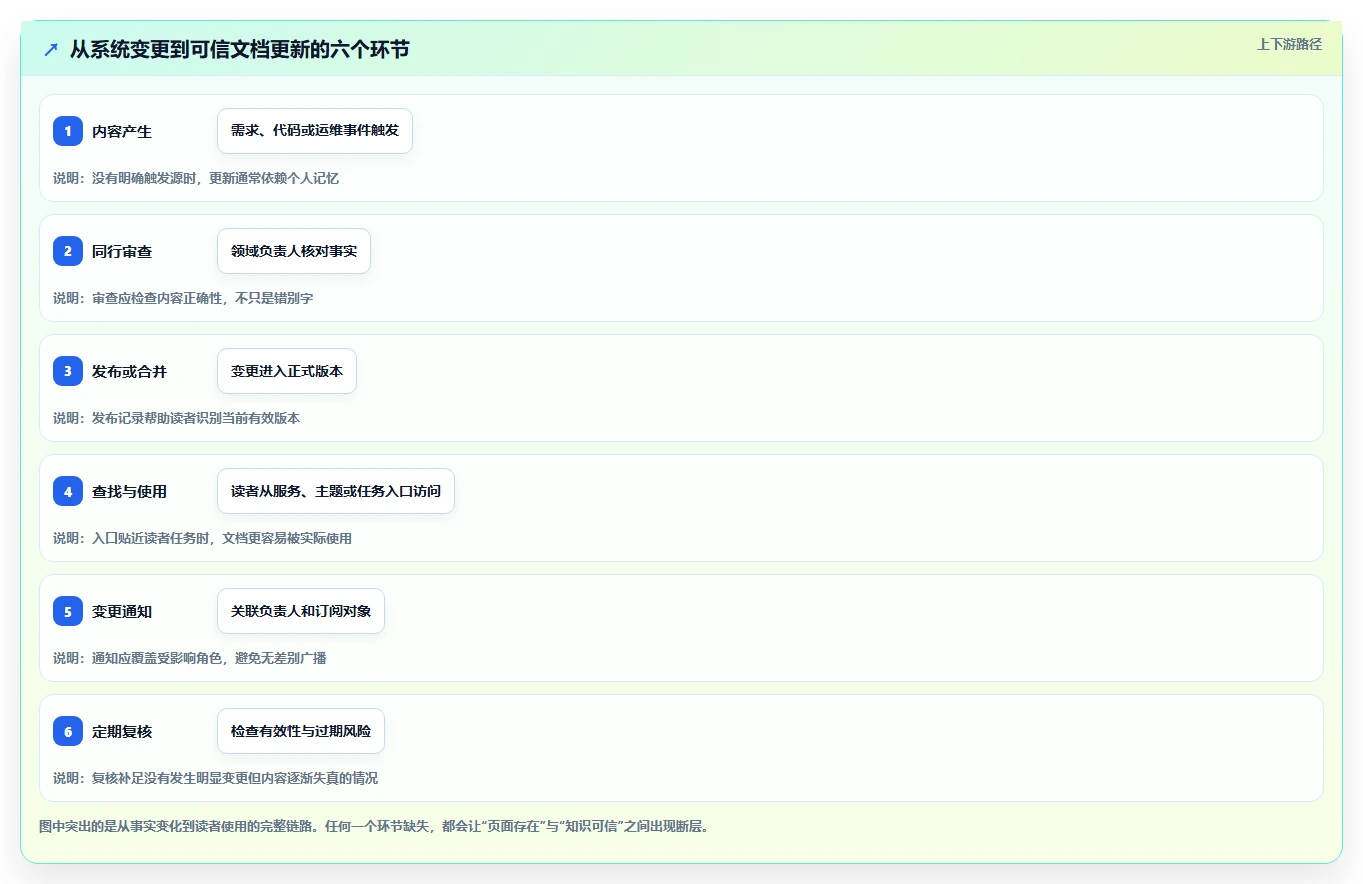Select the 检查有效性与过期风险 chip
Image resolution: width=1363 pixels, height=884 pixels.
coord(301,731)
